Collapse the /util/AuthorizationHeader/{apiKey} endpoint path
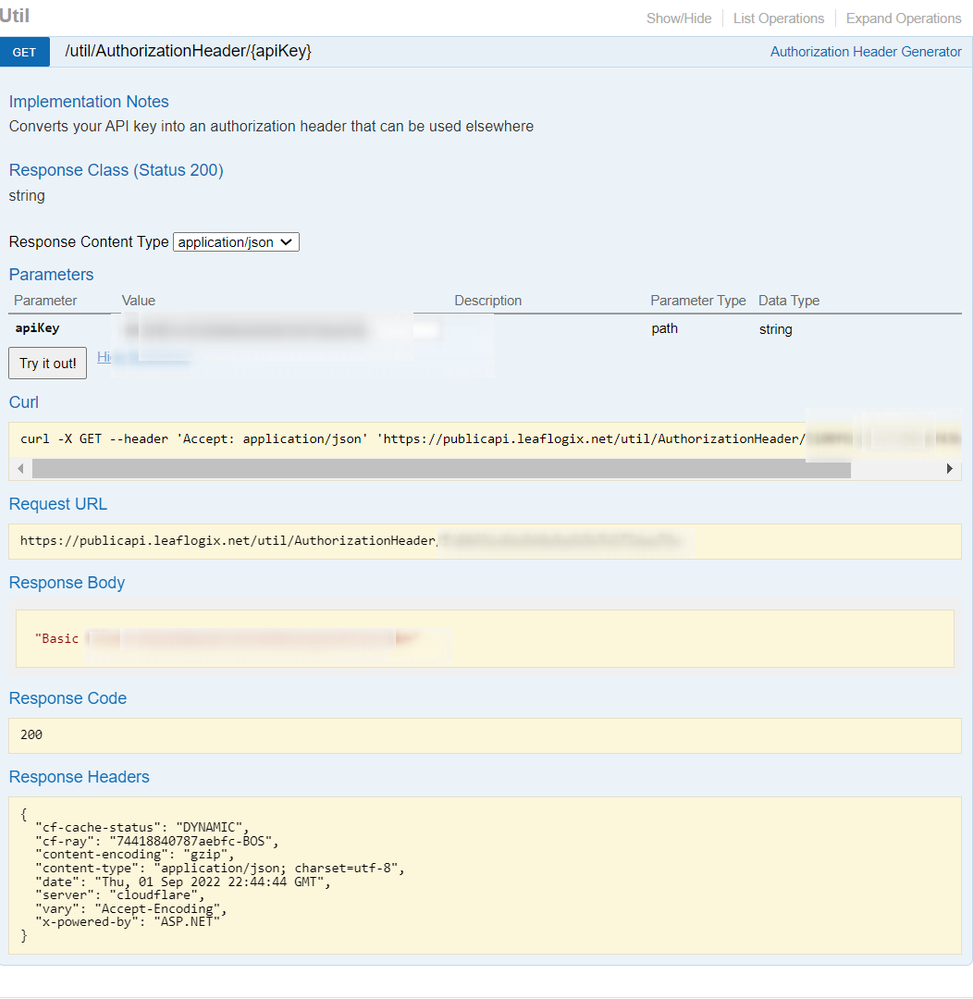Image resolution: width=973 pixels, height=999 pixels. (188, 51)
